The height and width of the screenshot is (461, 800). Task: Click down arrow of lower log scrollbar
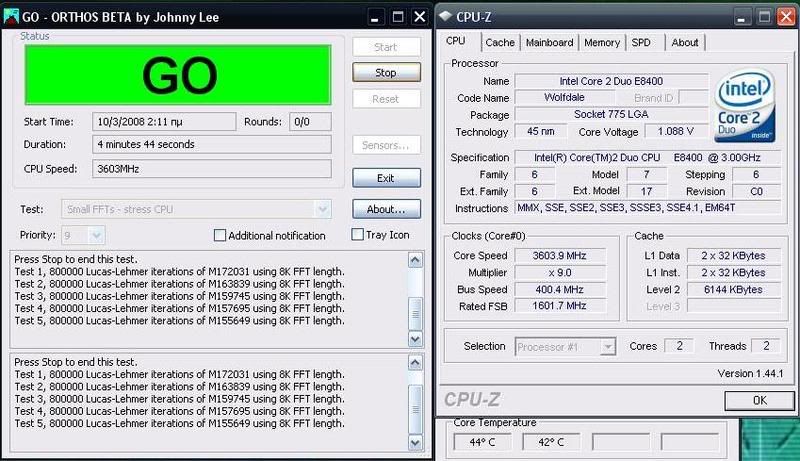[415, 443]
